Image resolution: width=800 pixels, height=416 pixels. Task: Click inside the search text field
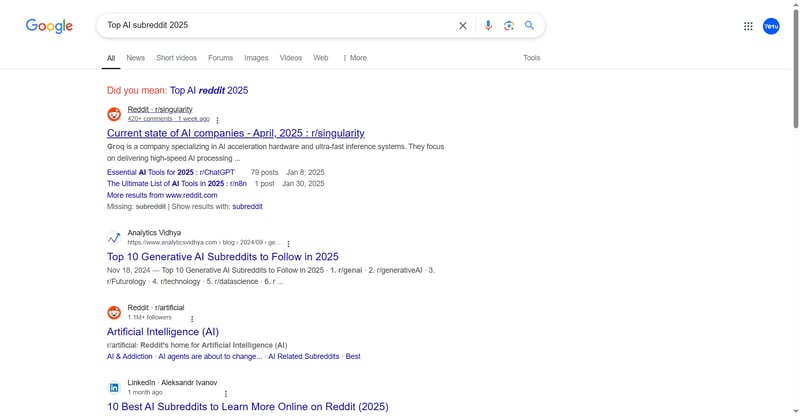[278, 25]
